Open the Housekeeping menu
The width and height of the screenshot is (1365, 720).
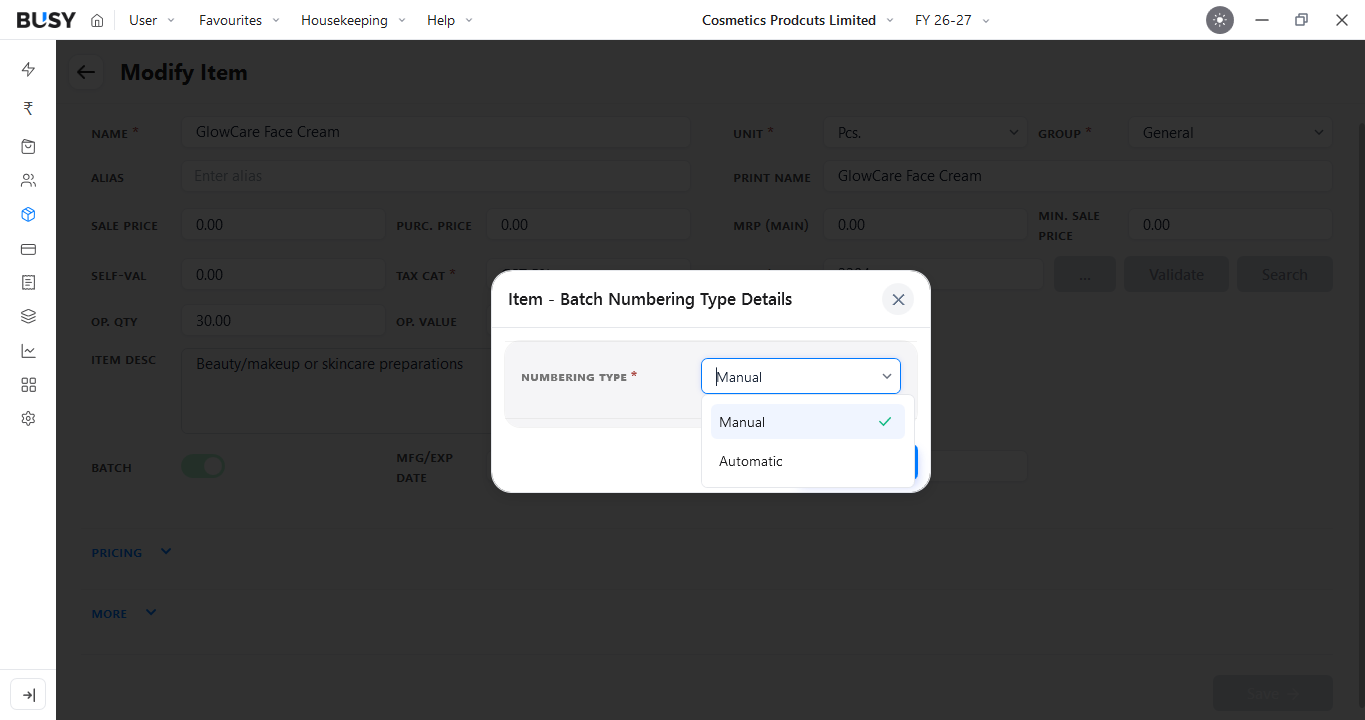click(x=353, y=20)
